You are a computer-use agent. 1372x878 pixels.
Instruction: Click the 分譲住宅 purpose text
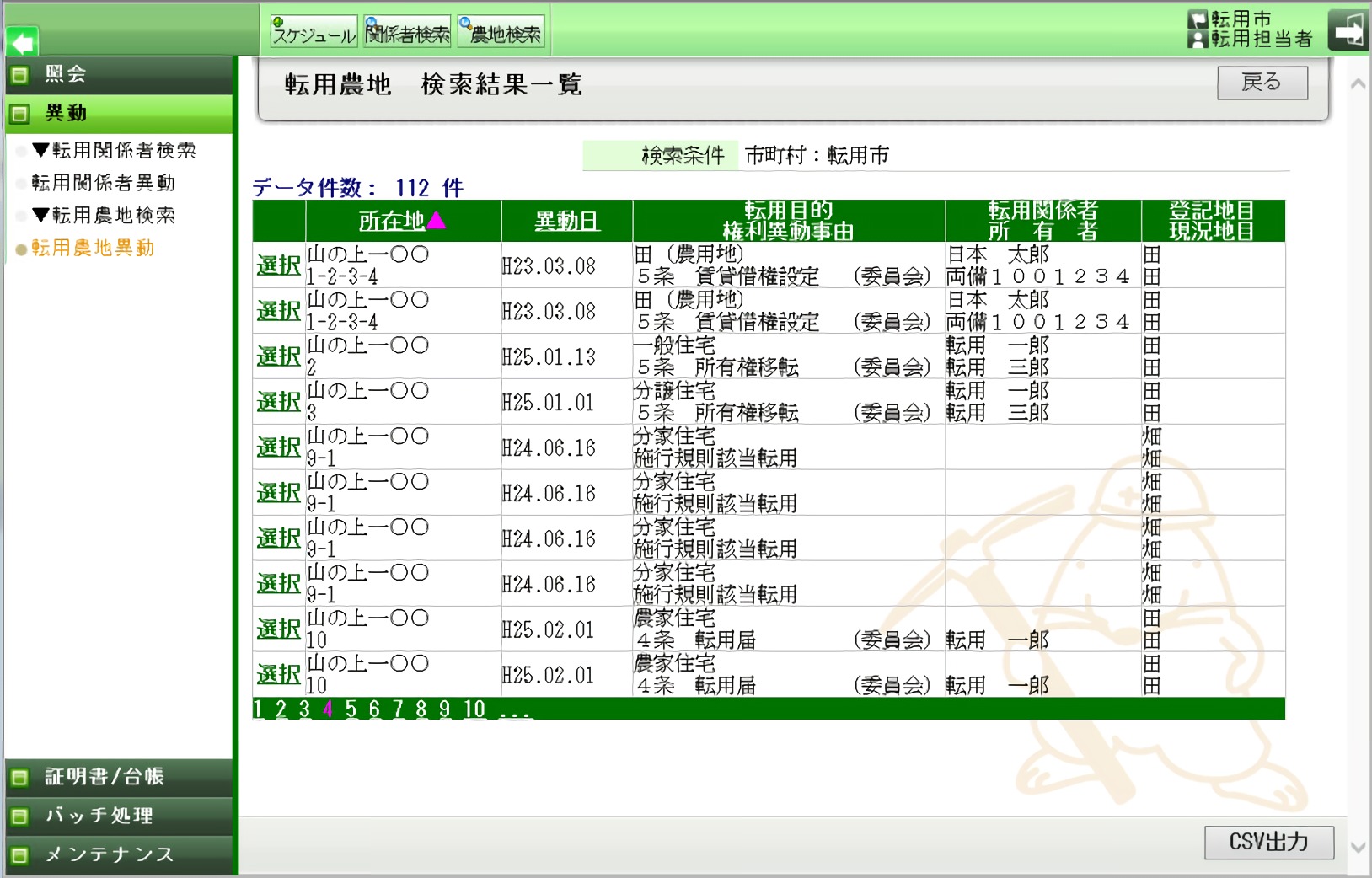pyautogui.click(x=674, y=391)
